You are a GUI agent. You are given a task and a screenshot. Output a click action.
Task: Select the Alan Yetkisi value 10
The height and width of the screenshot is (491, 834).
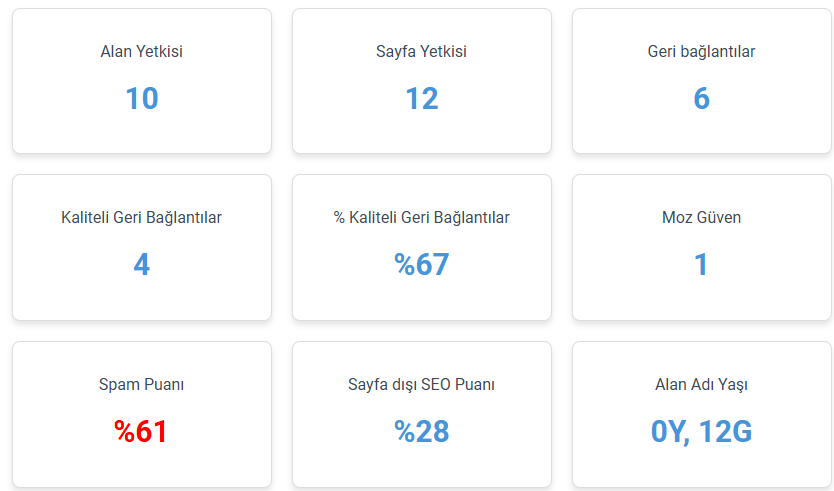point(142,98)
